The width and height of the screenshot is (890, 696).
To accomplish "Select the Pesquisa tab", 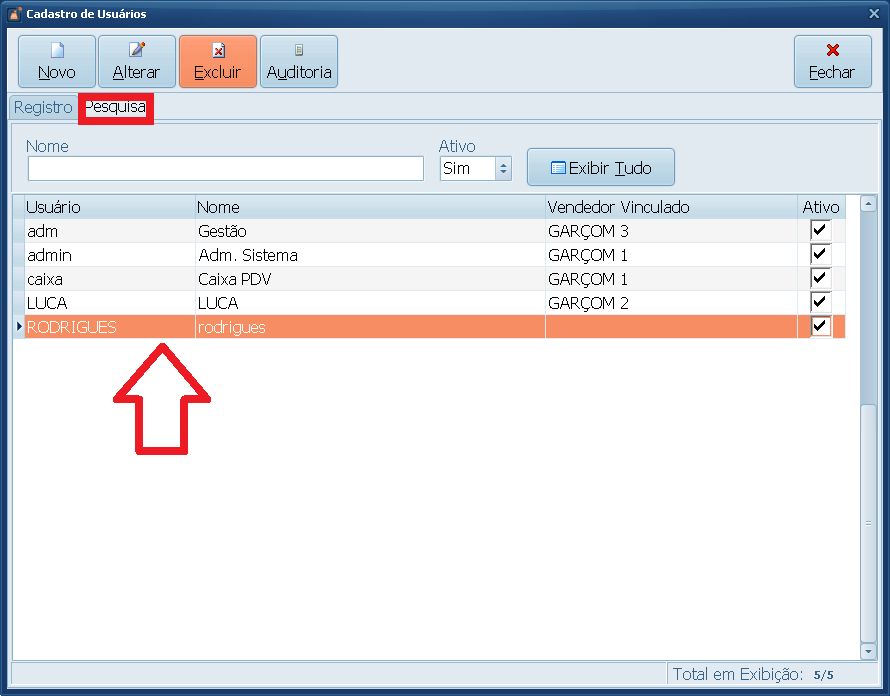I will [x=115, y=107].
